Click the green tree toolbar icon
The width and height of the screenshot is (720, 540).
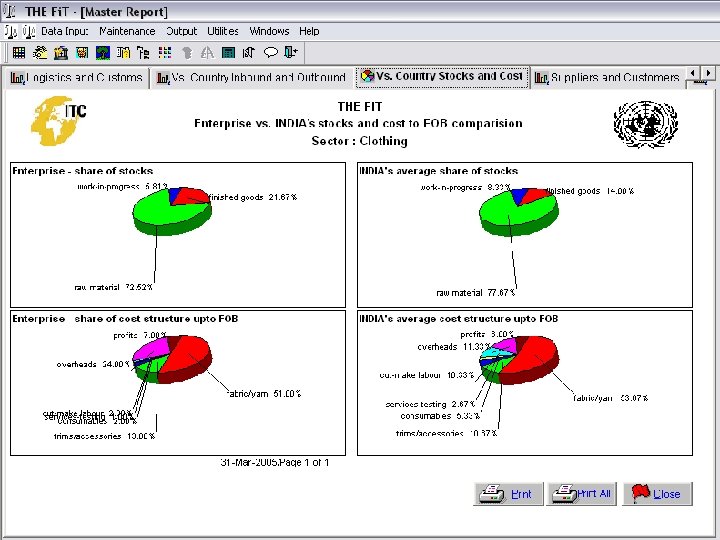103,53
